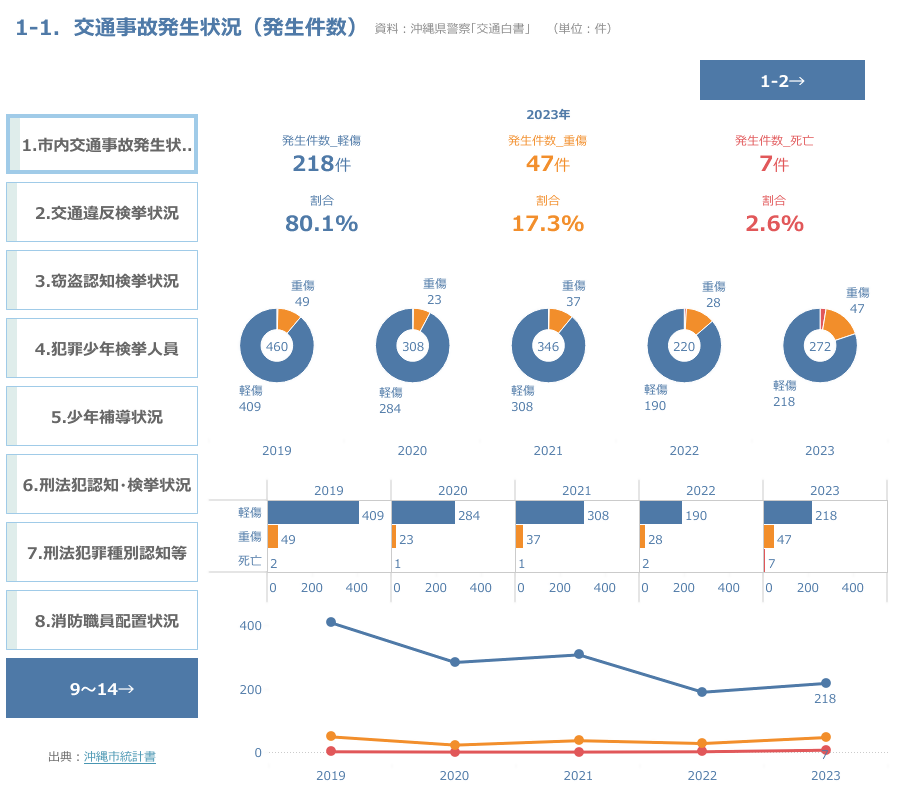Select the 2020 donut chart showing 308
This screenshot has width=899, height=799.
coord(412,346)
